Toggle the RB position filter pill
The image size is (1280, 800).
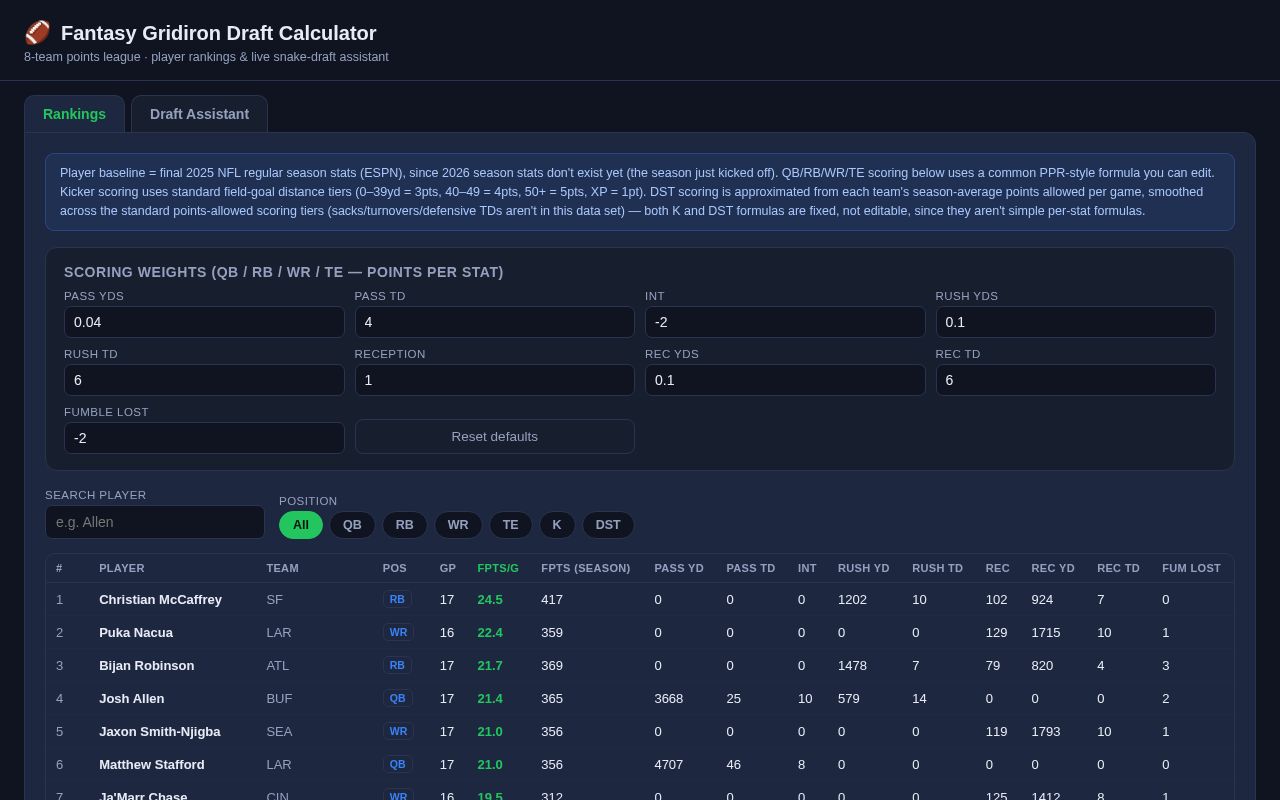(405, 525)
